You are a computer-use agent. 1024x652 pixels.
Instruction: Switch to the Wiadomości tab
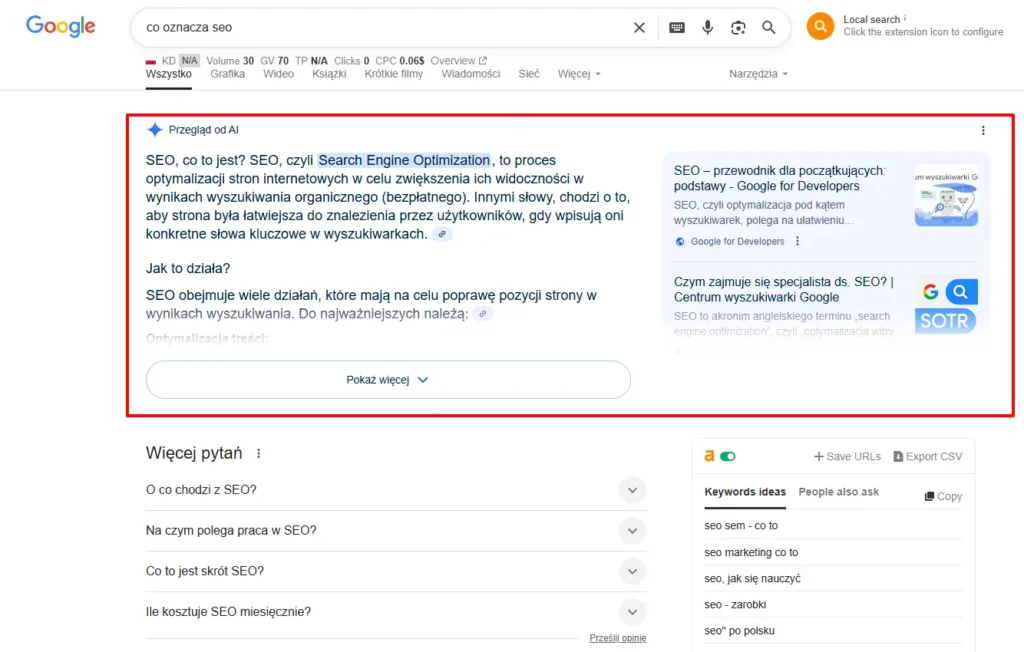pos(470,74)
